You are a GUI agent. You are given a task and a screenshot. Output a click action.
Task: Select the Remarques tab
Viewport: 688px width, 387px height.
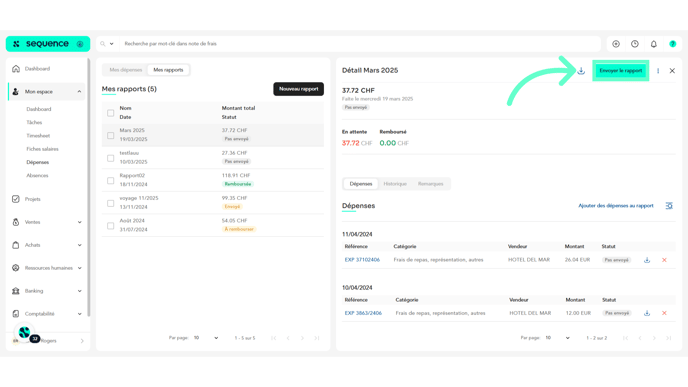(x=430, y=184)
